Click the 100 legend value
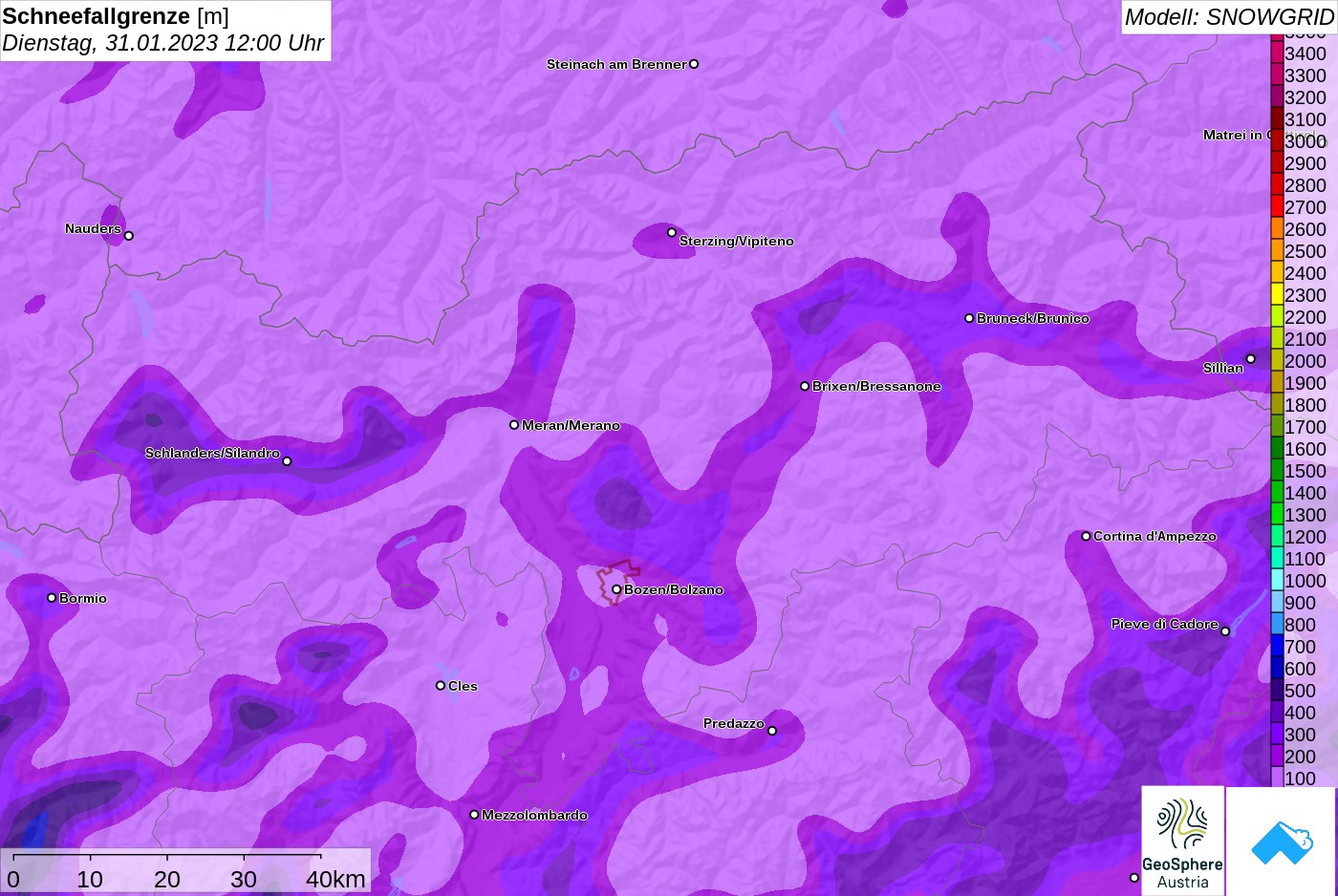Image resolution: width=1338 pixels, height=896 pixels. point(1301,779)
